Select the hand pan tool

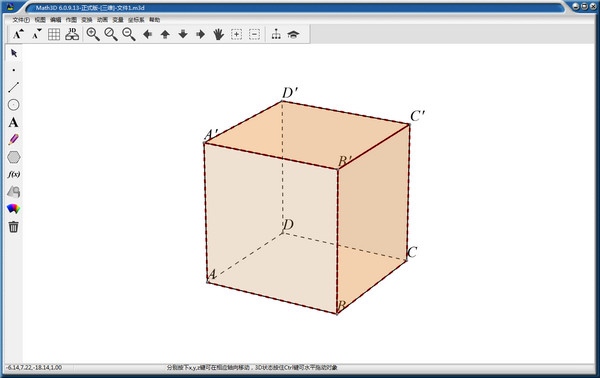218,34
